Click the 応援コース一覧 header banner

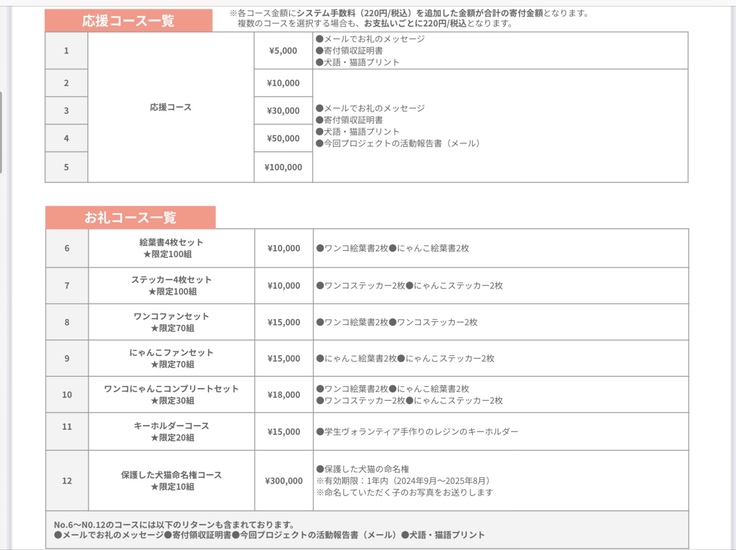click(128, 21)
